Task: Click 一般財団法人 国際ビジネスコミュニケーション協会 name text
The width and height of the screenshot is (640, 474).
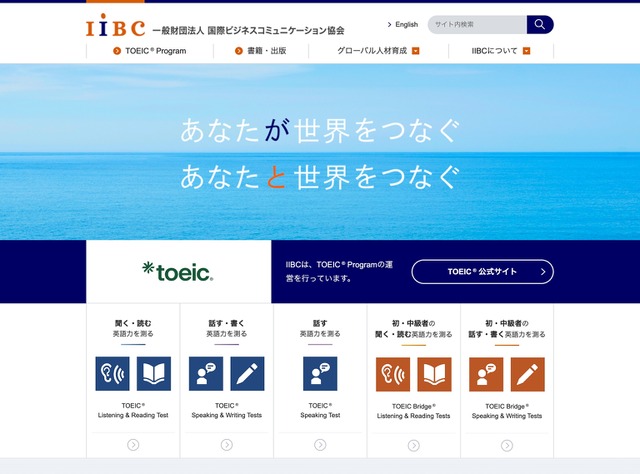Action: click(248, 30)
